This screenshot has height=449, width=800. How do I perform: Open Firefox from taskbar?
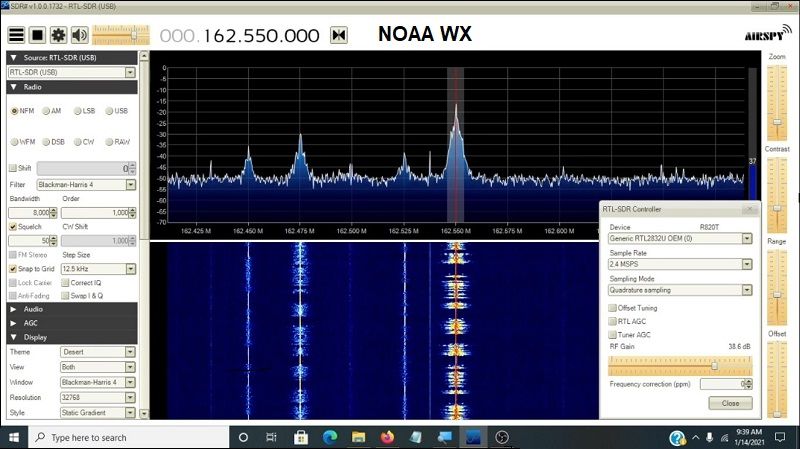pos(387,437)
